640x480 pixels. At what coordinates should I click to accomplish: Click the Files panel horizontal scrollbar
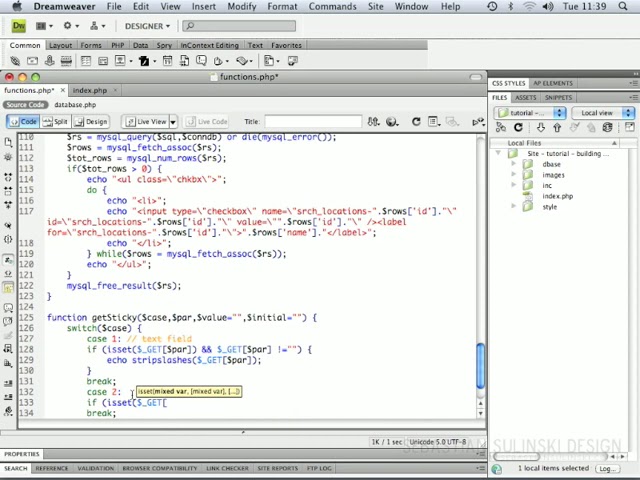pyautogui.click(x=516, y=456)
